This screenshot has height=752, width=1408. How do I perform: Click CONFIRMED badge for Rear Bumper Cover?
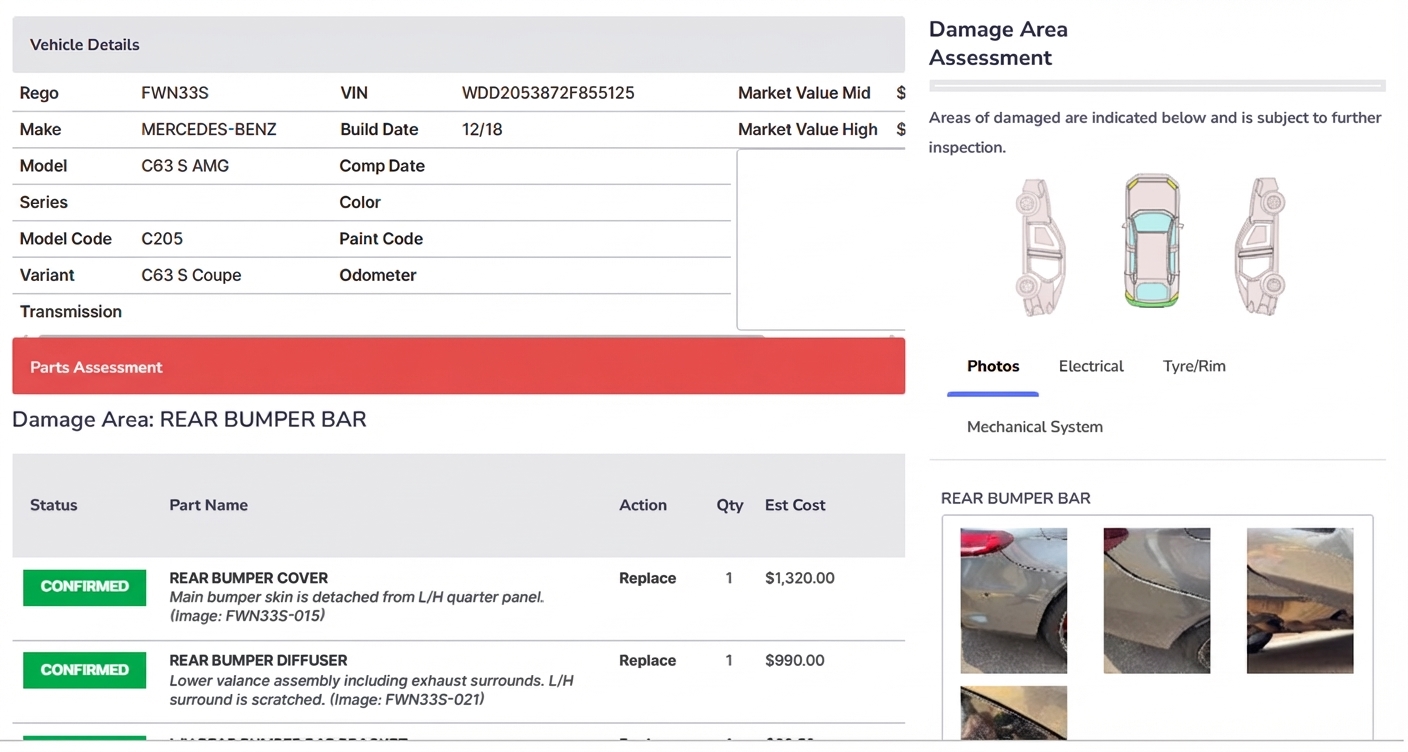click(x=84, y=587)
